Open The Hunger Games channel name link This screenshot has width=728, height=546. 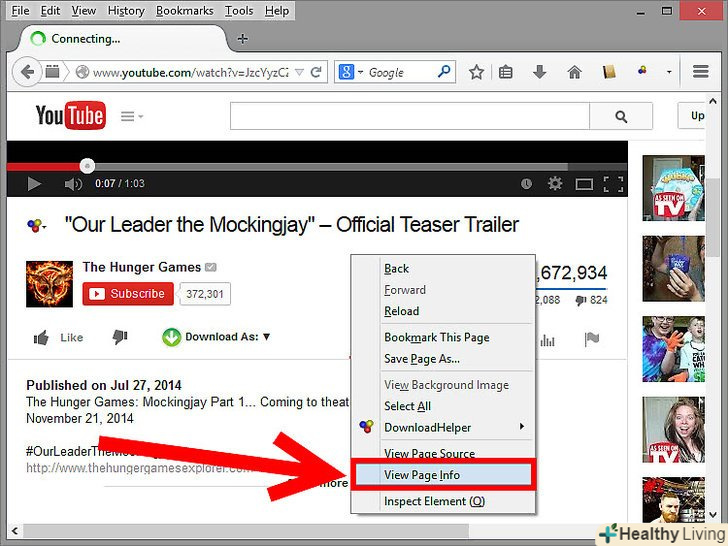tap(142, 267)
